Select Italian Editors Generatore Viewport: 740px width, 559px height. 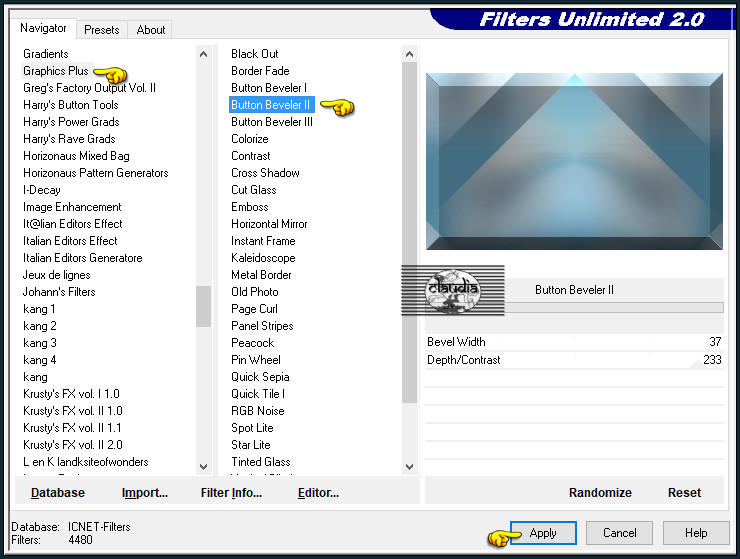click(83, 258)
